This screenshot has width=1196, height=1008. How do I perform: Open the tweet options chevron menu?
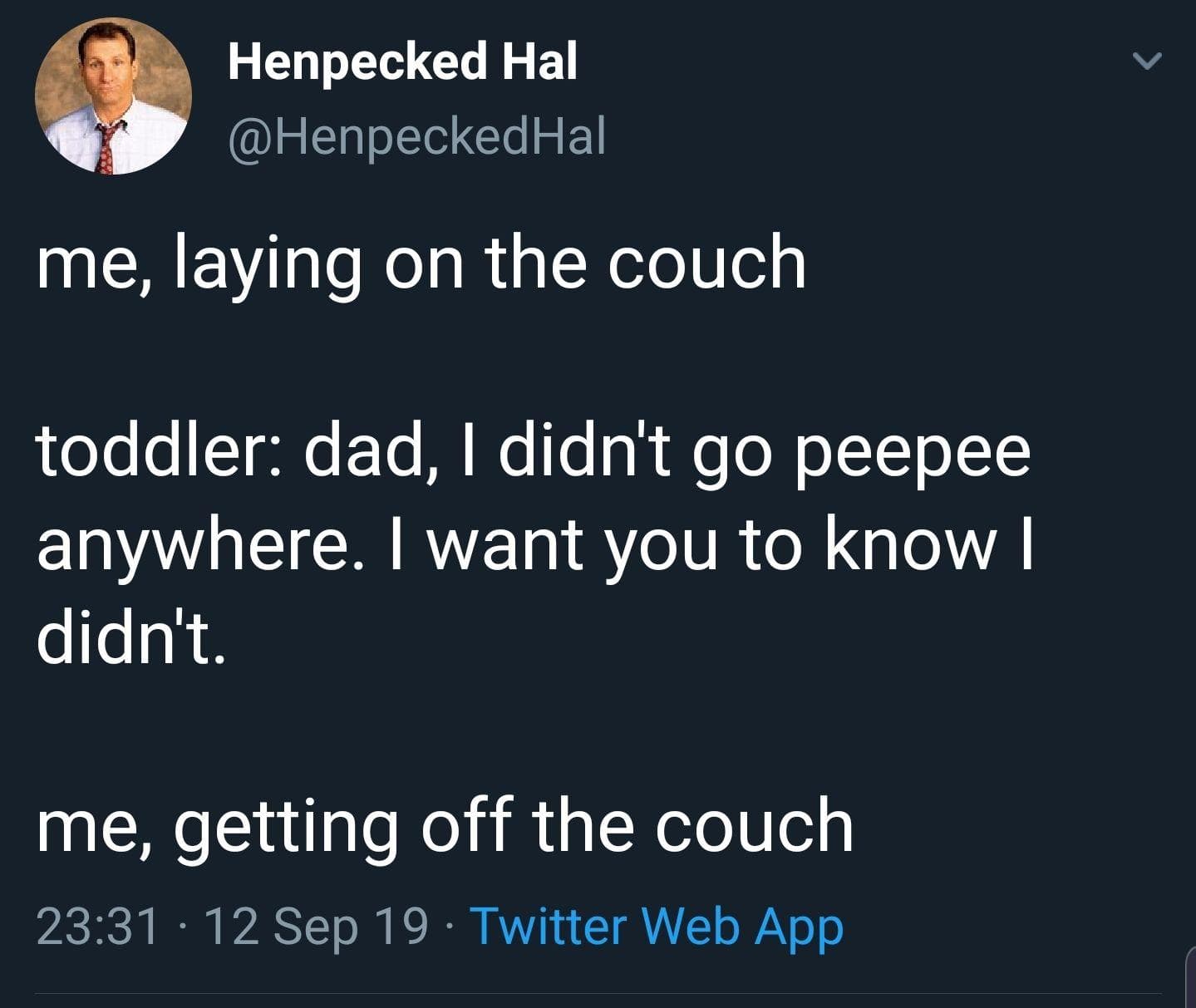coord(1147,61)
